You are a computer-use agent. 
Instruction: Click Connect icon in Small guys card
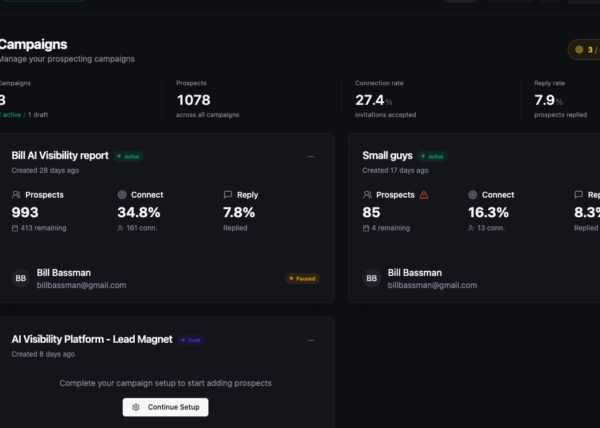point(473,195)
